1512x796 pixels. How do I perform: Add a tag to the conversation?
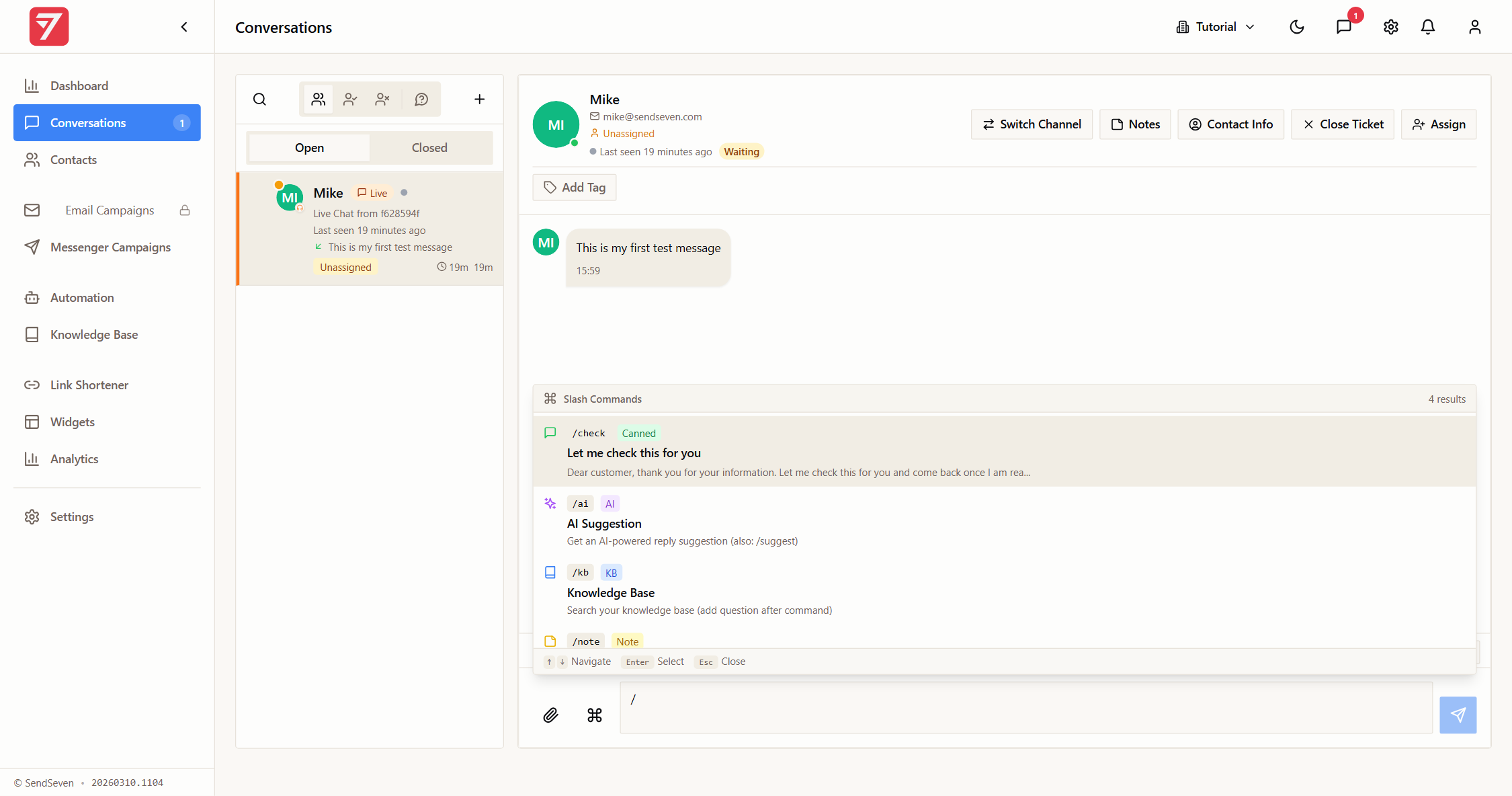[575, 188]
